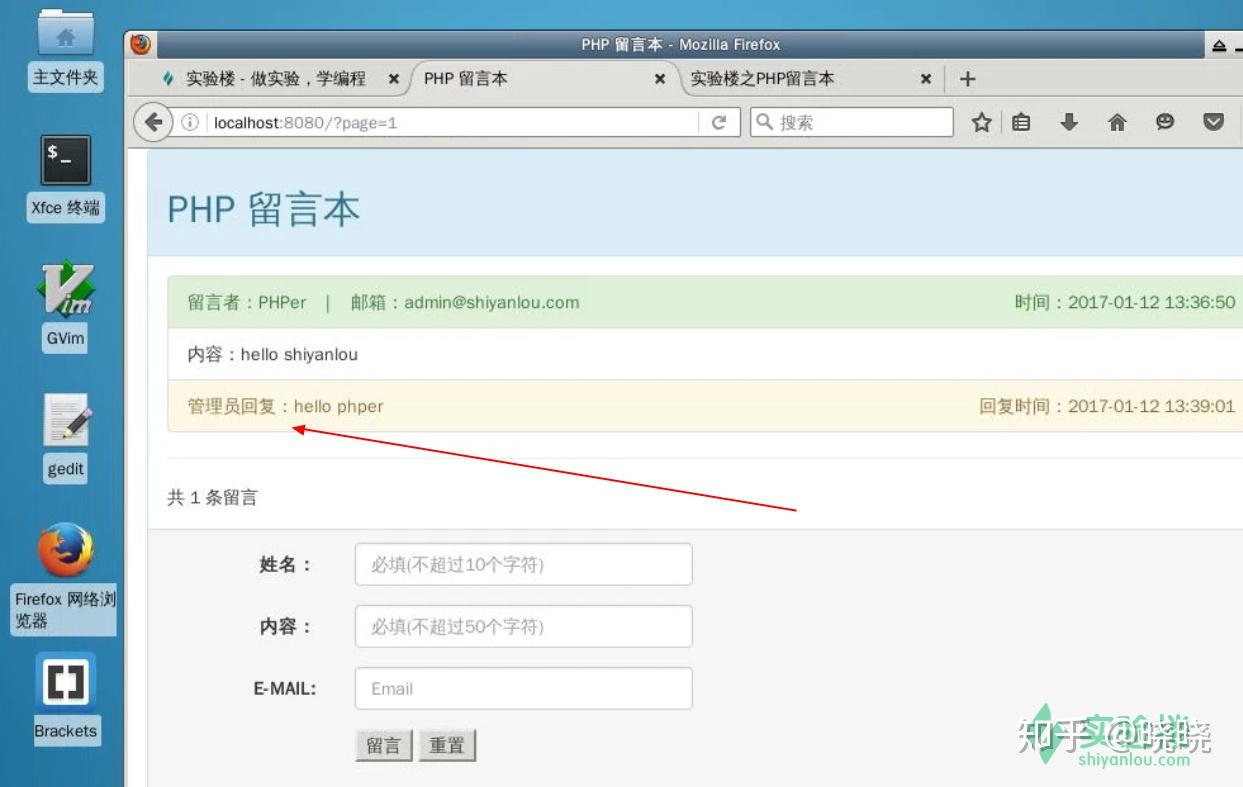Open the Firefox Hello chat icon
This screenshot has width=1243, height=787.
pos(1165,121)
